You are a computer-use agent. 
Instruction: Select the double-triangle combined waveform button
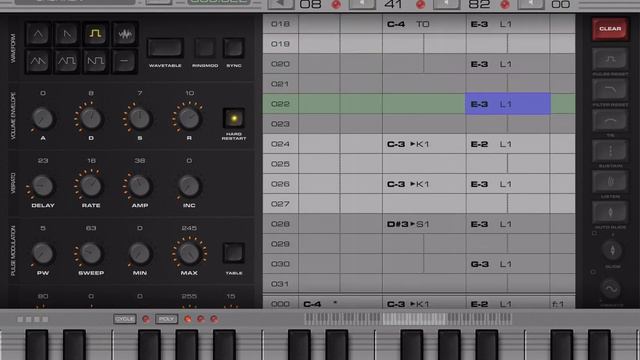(38, 61)
